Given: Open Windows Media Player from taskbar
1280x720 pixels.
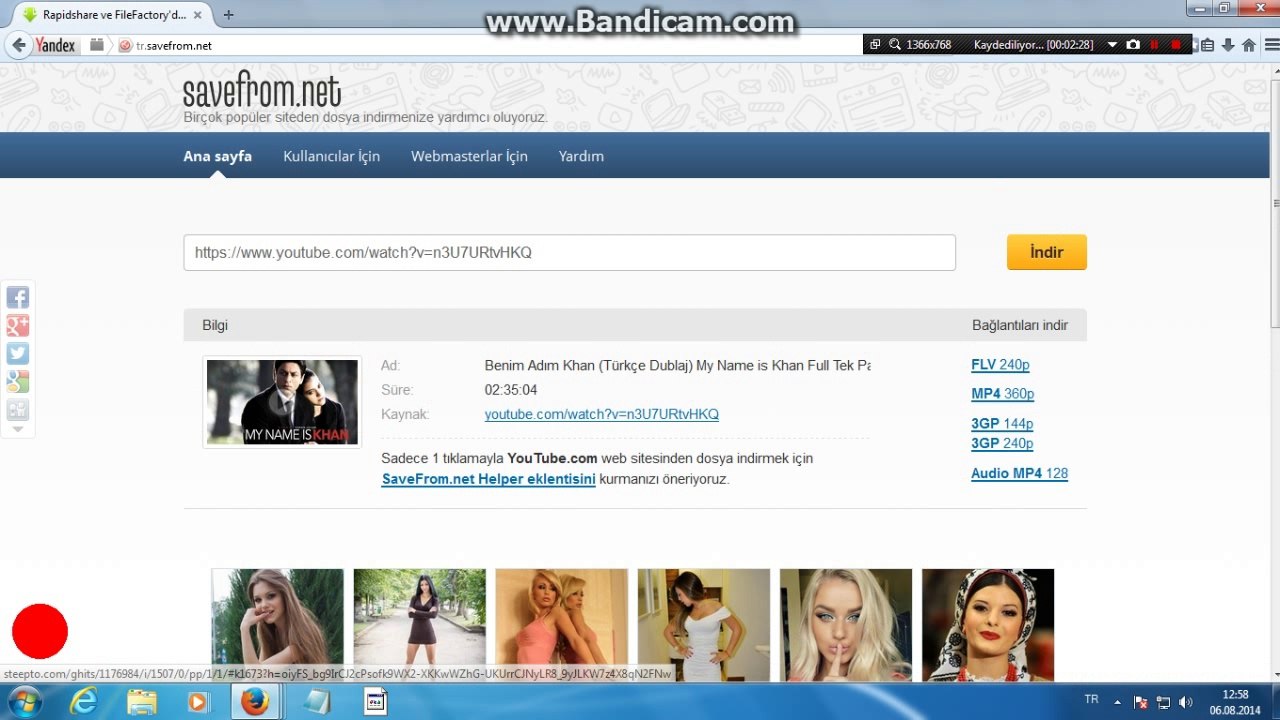Looking at the screenshot, I should [197, 702].
